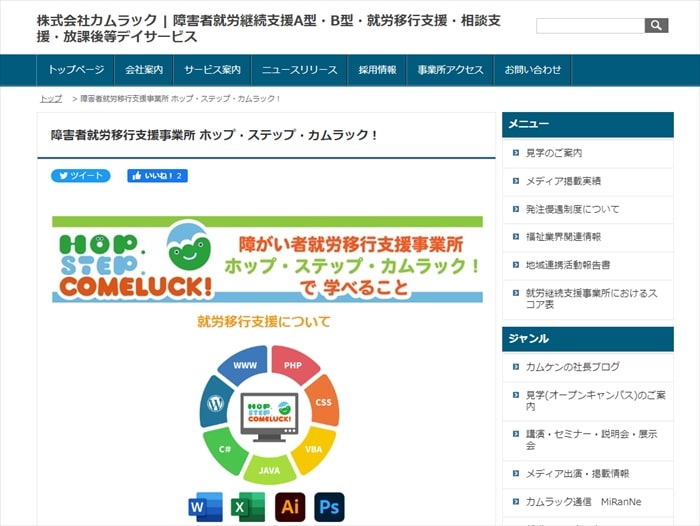The width and height of the screenshot is (700, 526).
Task: Click the Hop Step Comeluck banner image
Action: click(267, 260)
